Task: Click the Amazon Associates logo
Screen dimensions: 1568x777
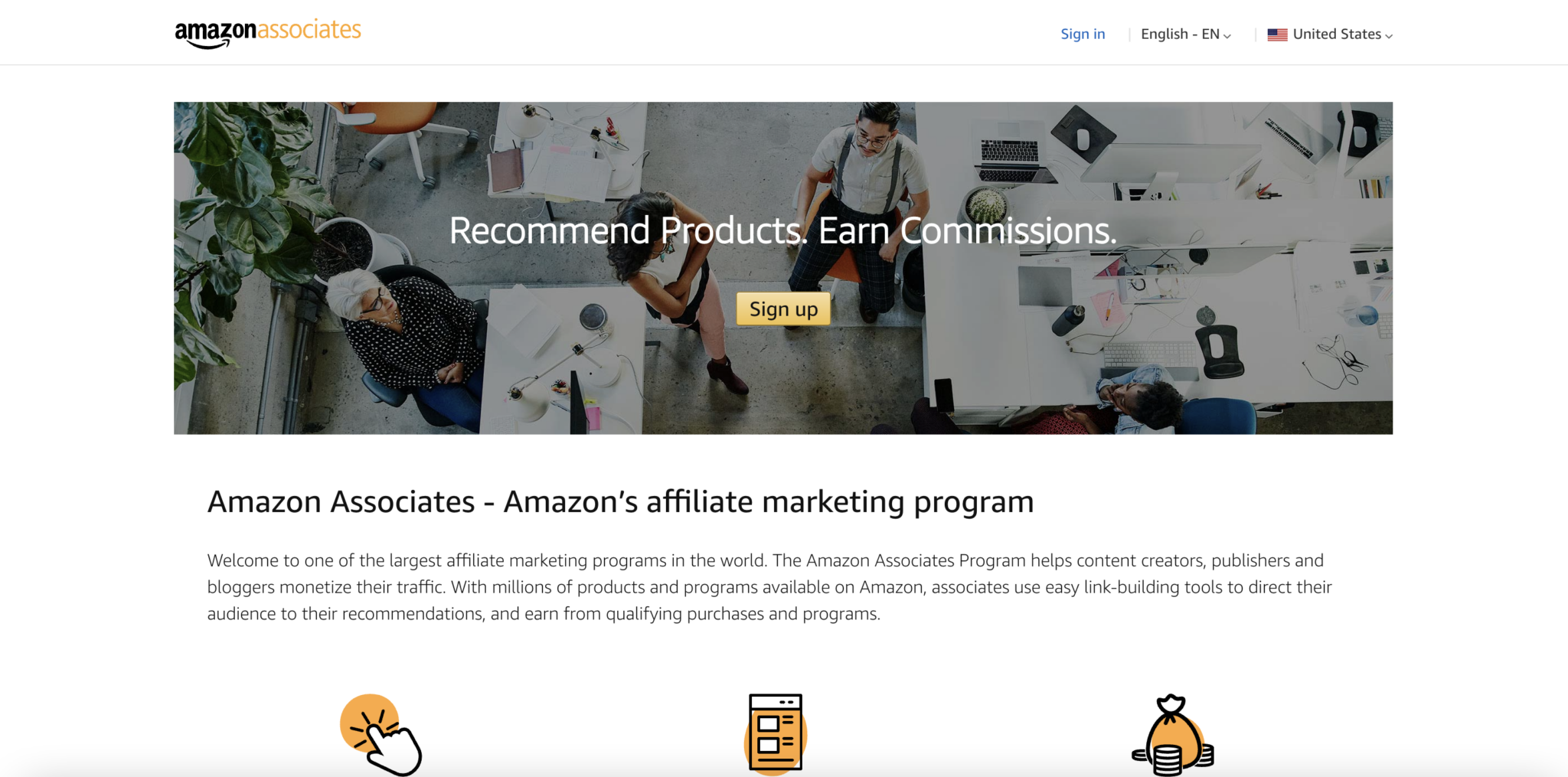Action: click(268, 33)
